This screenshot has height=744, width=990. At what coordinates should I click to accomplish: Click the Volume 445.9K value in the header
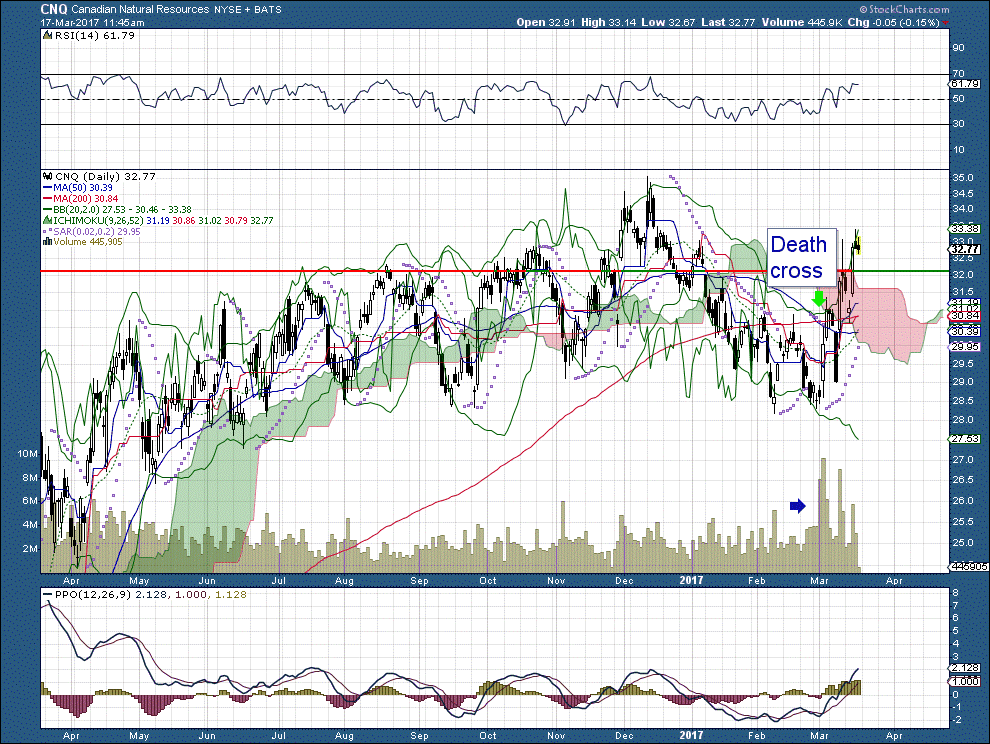point(801,22)
